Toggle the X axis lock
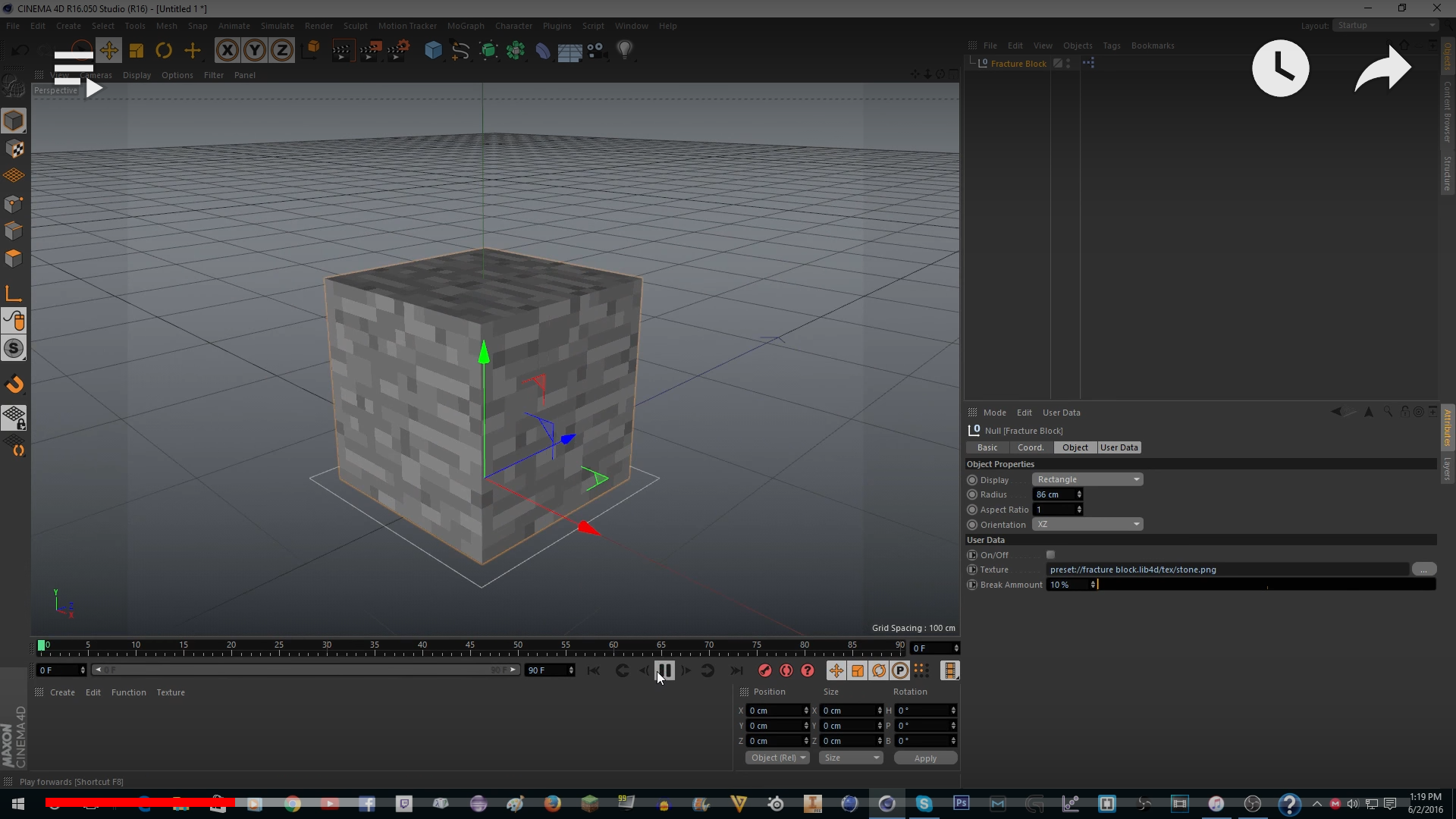Screen dimensions: 1456x819 pos(227,51)
